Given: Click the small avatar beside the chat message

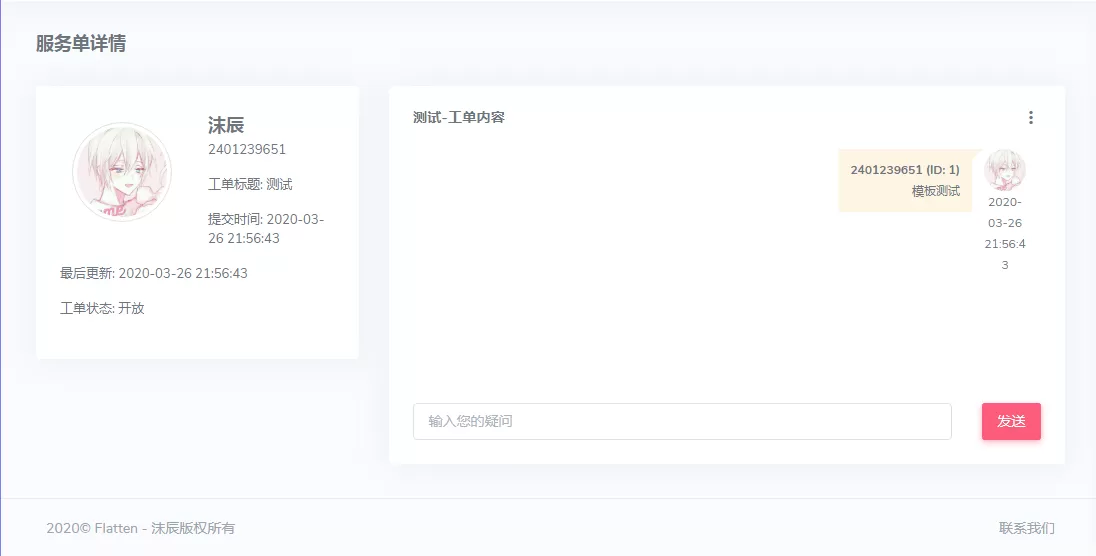Looking at the screenshot, I should tap(1004, 170).
